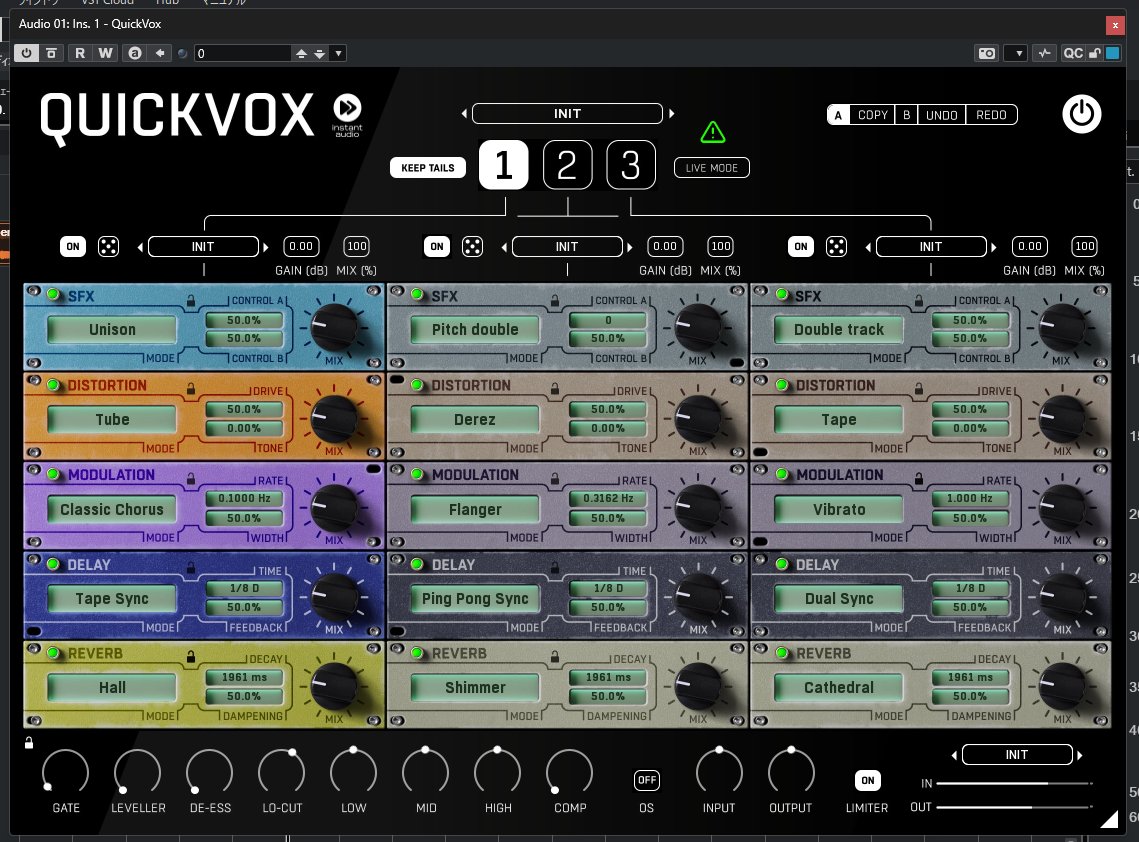This screenshot has height=842, width=1139.
Task: Click the UNDO button
Action: [x=941, y=115]
